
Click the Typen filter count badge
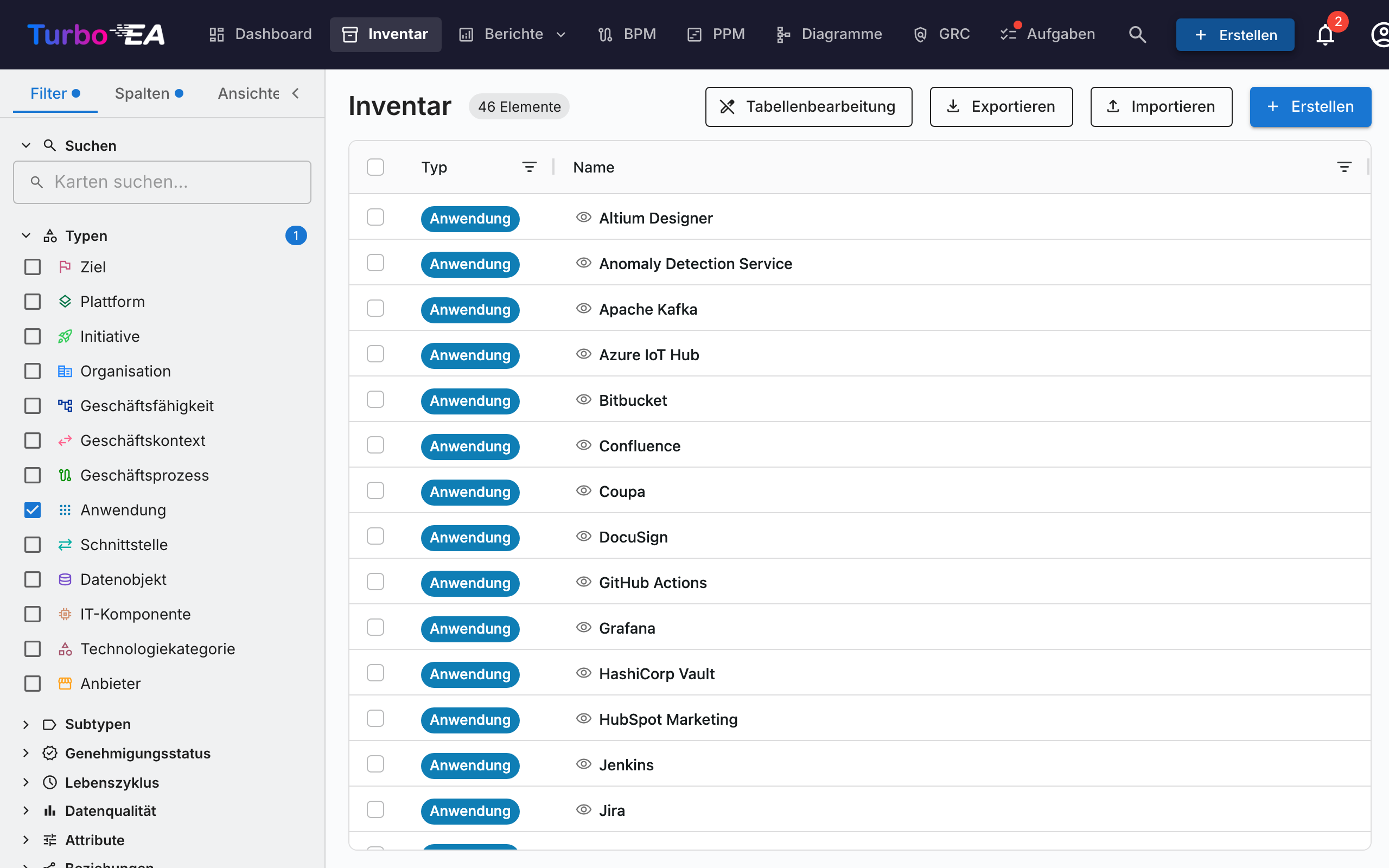click(296, 235)
